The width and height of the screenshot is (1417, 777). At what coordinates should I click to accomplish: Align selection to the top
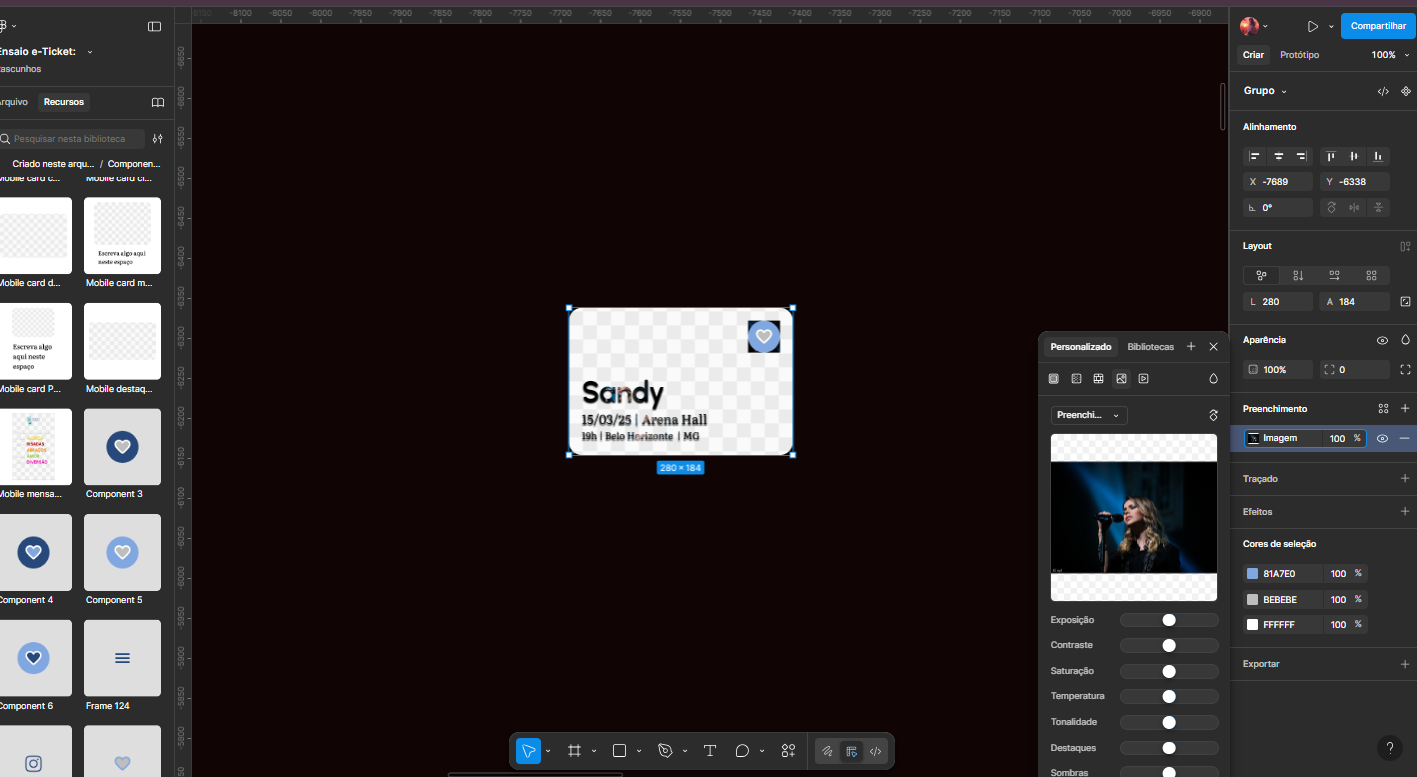[1331, 156]
